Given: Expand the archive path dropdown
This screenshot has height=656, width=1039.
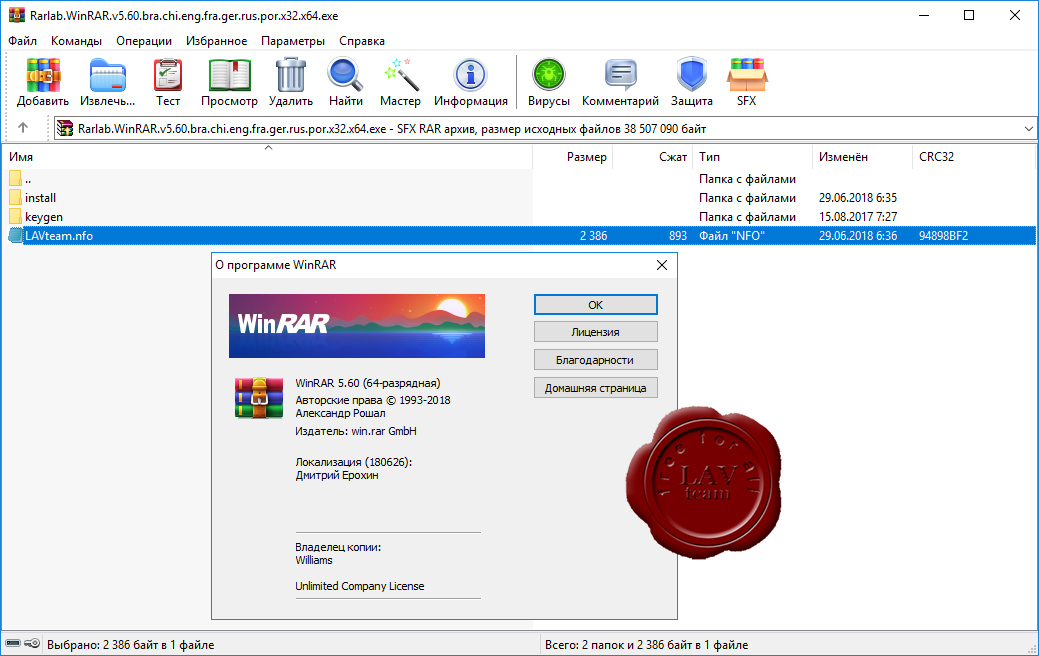Looking at the screenshot, I should [x=1028, y=129].
